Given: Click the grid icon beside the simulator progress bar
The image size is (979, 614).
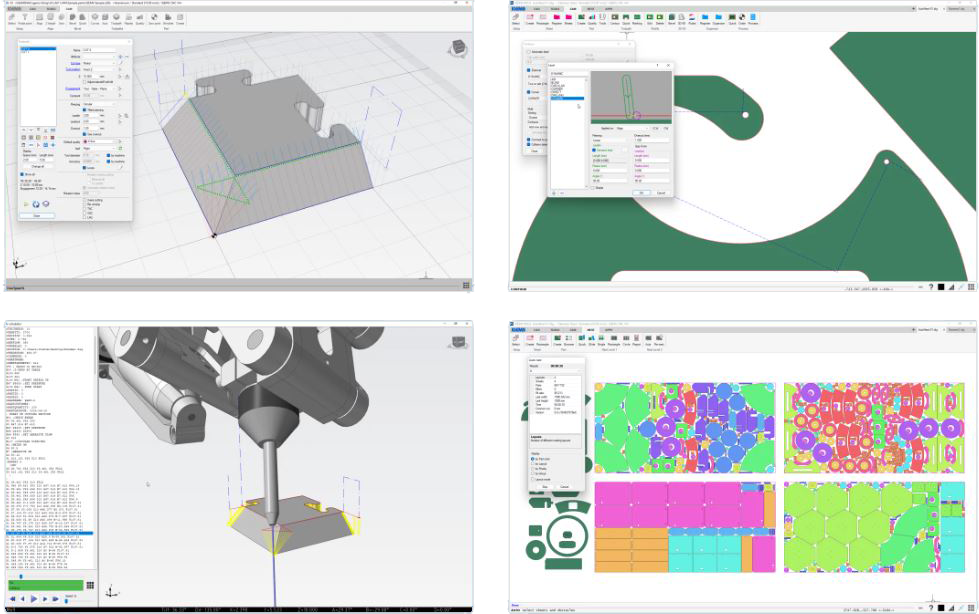Looking at the screenshot, I should (x=90, y=586).
